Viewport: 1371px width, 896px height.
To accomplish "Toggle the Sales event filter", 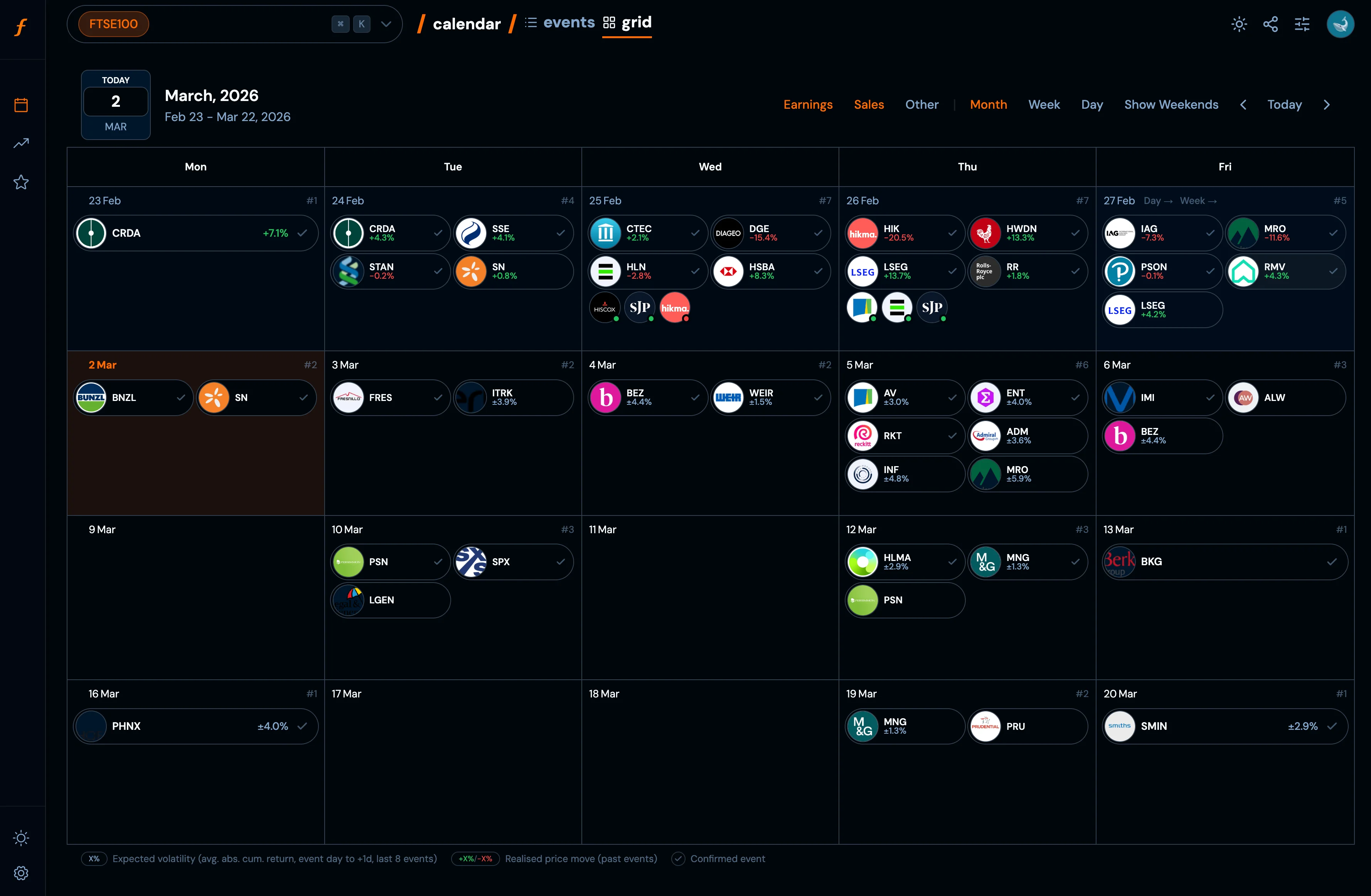I will click(868, 104).
